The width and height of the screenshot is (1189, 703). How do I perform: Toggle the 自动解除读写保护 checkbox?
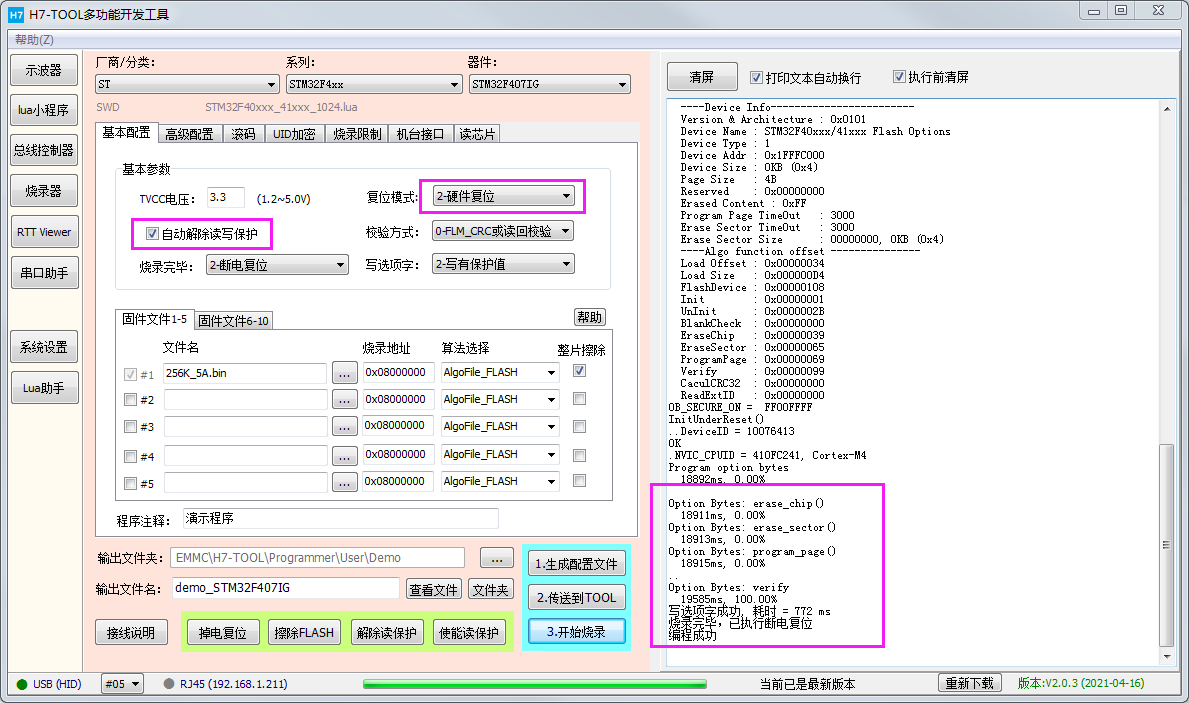click(152, 234)
